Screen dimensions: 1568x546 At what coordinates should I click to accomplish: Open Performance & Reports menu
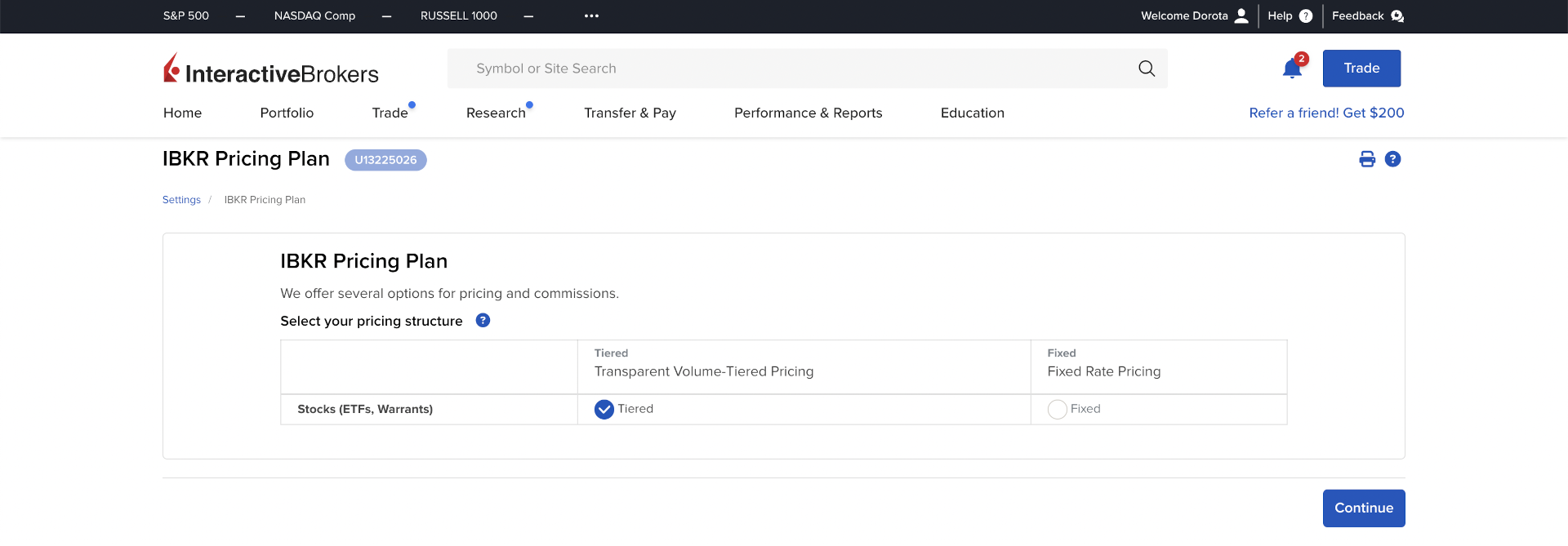coord(808,113)
